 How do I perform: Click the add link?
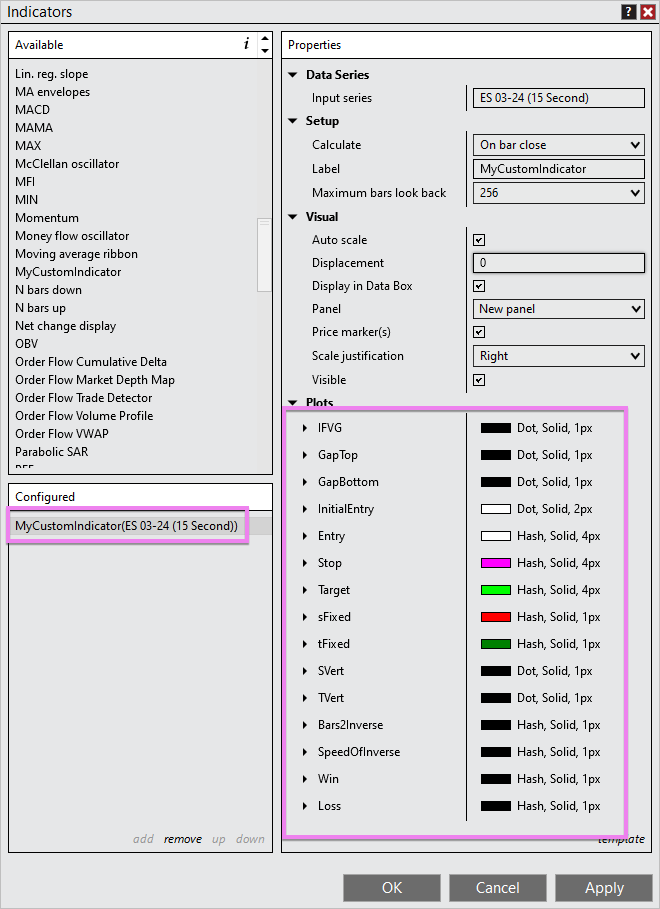pyautogui.click(x=143, y=839)
